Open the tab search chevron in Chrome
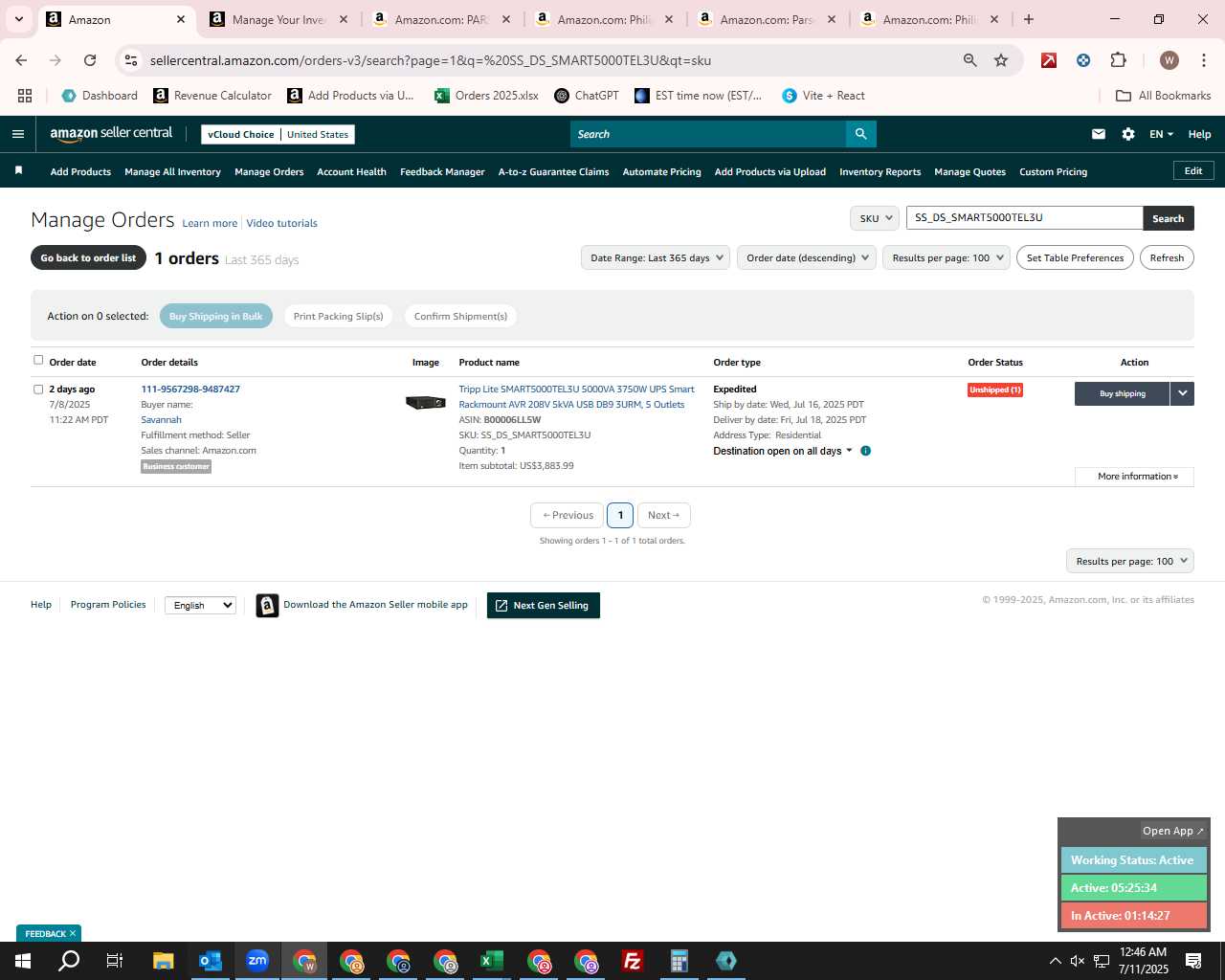Image resolution: width=1225 pixels, height=980 pixels. 19,19
